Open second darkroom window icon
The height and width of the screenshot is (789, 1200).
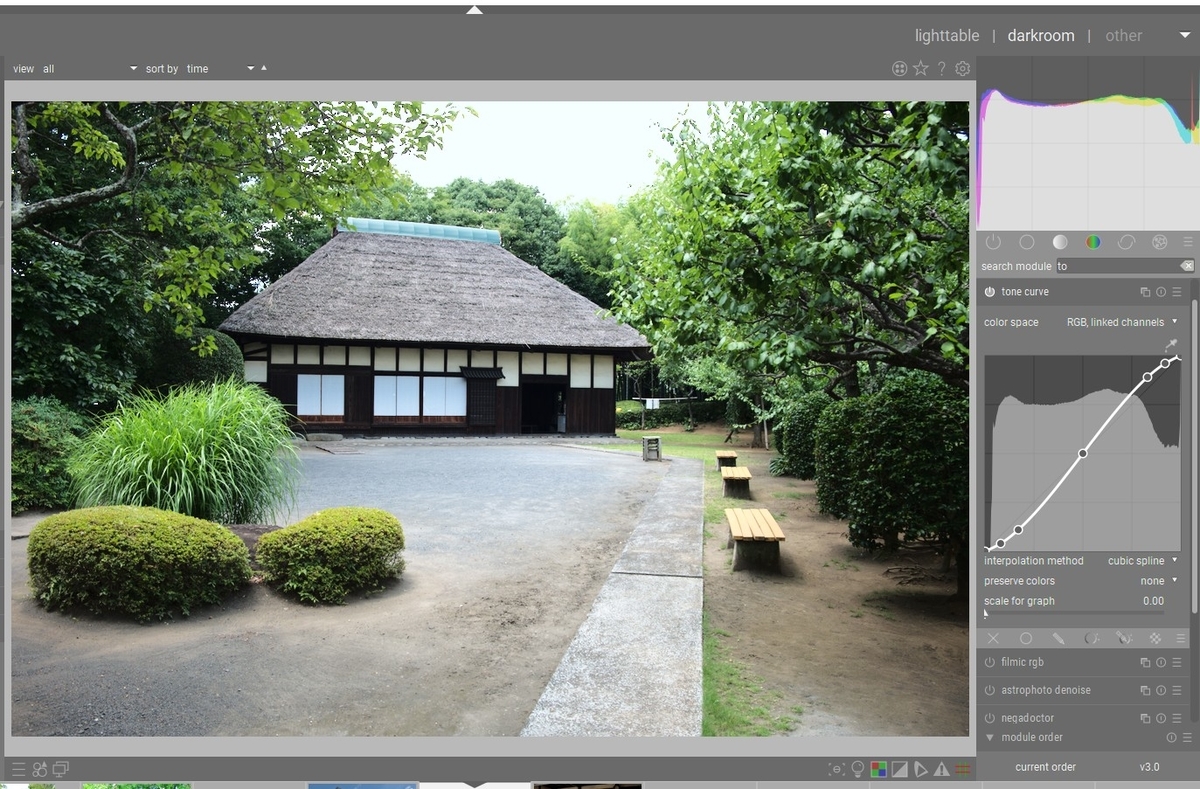click(61, 769)
